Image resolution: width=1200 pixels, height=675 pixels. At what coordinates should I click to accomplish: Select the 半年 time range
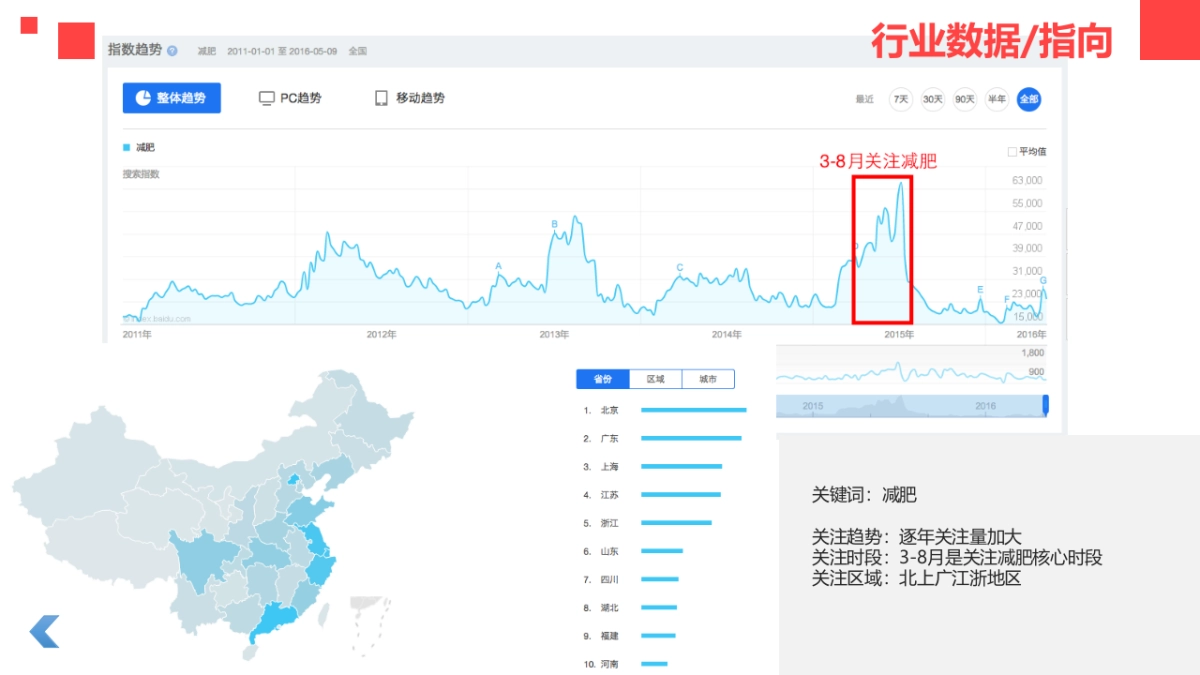pyautogui.click(x=996, y=99)
